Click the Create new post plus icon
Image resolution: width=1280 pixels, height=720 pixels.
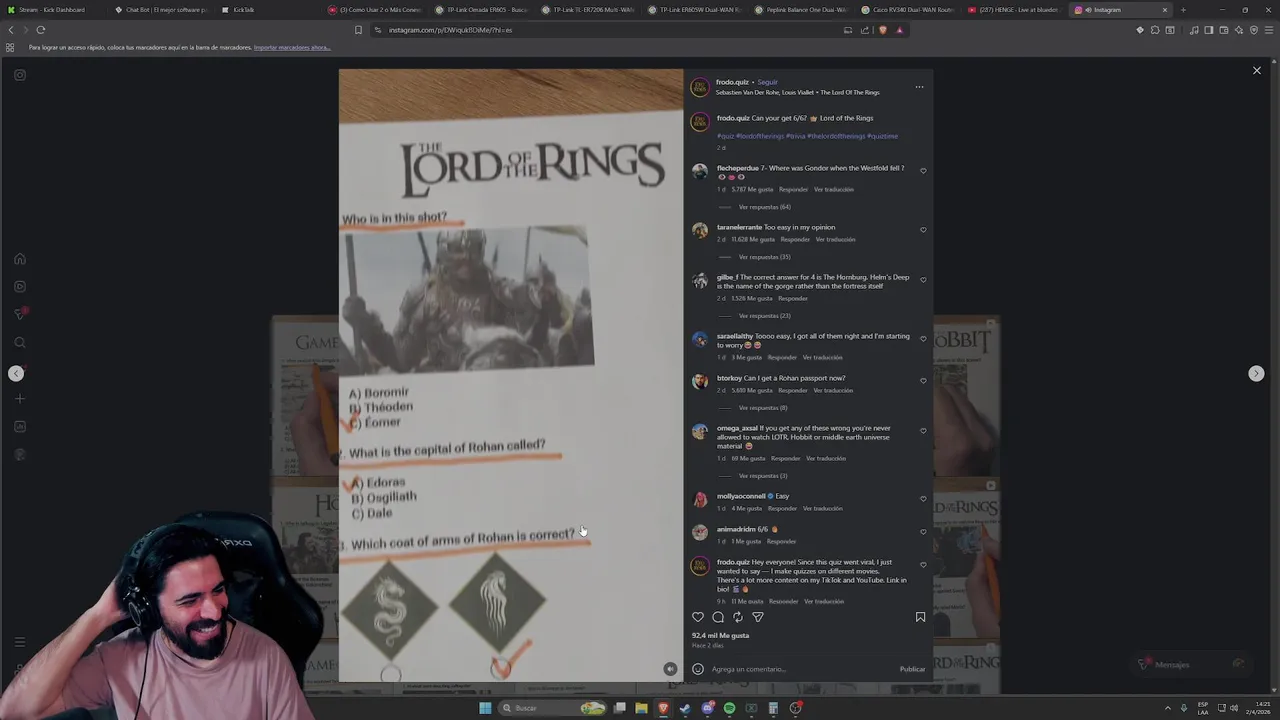coord(20,399)
